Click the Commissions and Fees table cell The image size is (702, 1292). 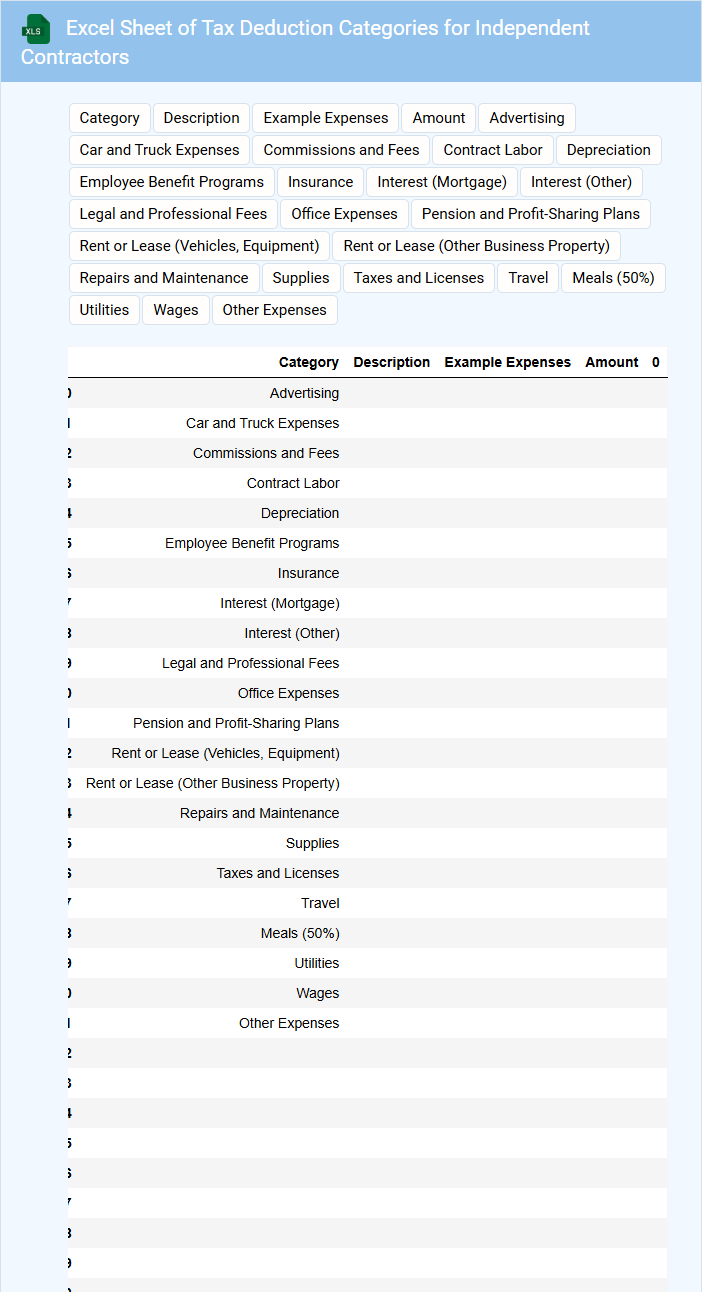(266, 453)
